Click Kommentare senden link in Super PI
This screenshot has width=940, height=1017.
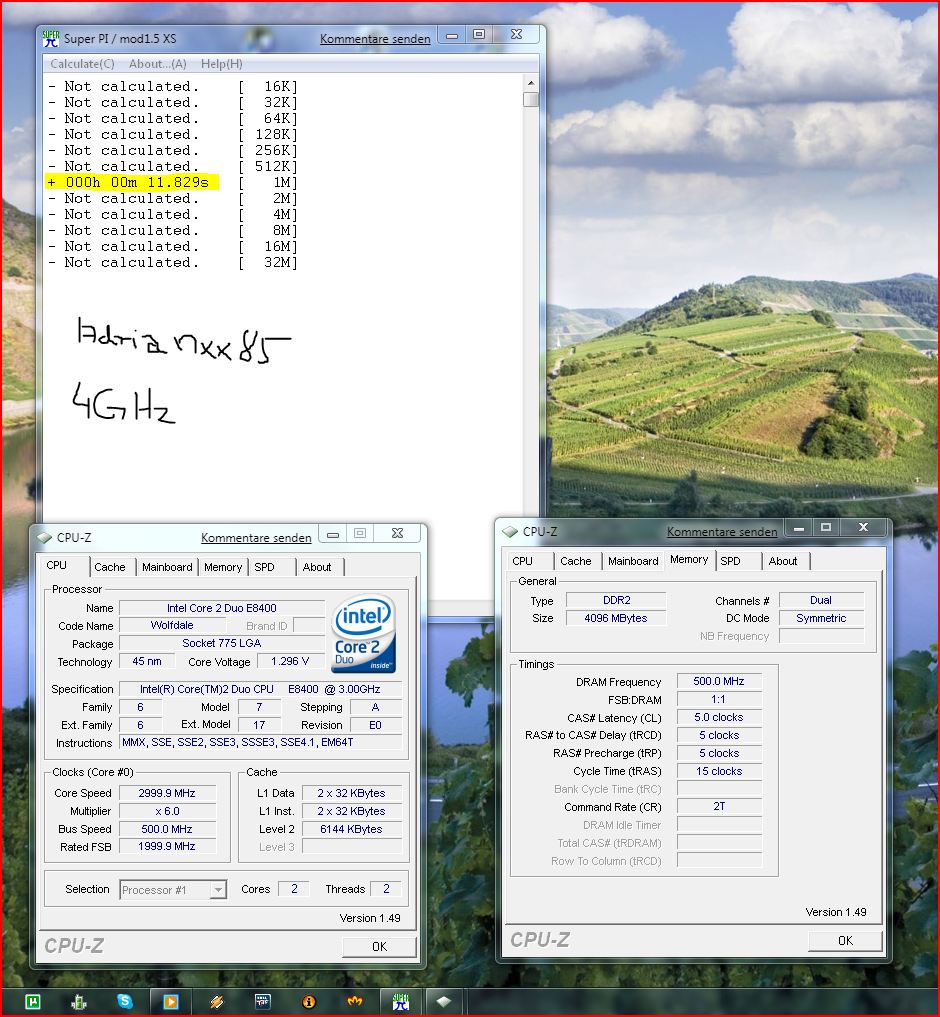click(375, 39)
